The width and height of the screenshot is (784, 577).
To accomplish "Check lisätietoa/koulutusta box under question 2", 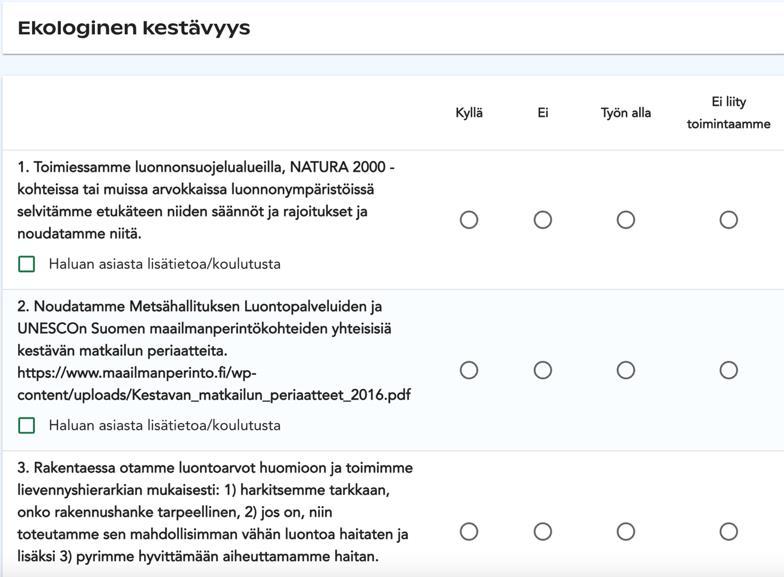I will 27,425.
